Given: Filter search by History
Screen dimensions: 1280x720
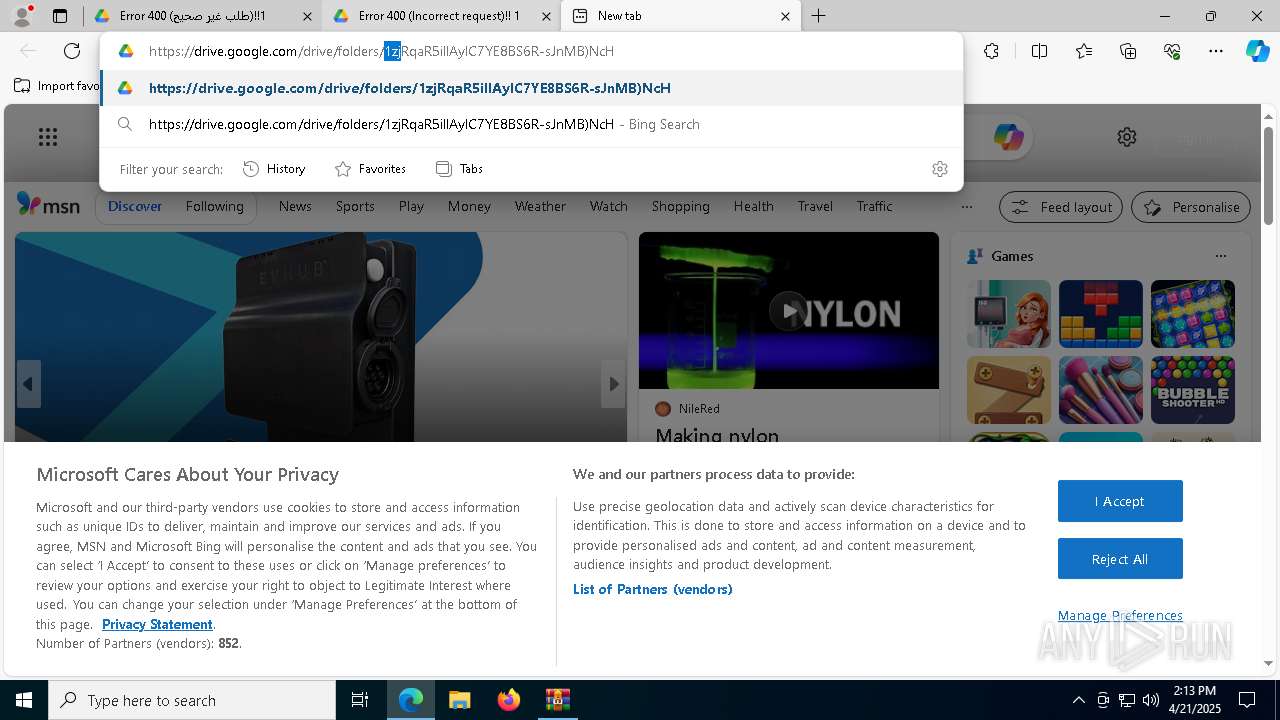Looking at the screenshot, I should (x=274, y=169).
